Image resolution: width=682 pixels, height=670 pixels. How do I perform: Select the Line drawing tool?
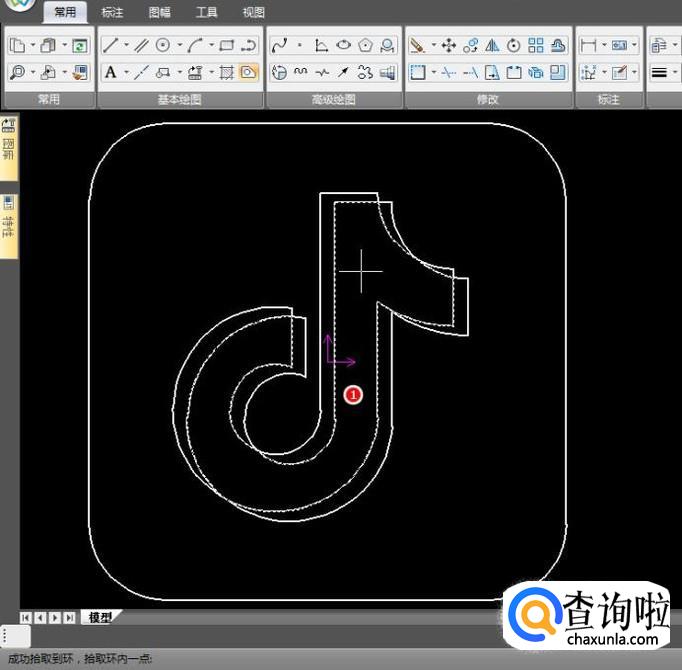(110, 45)
